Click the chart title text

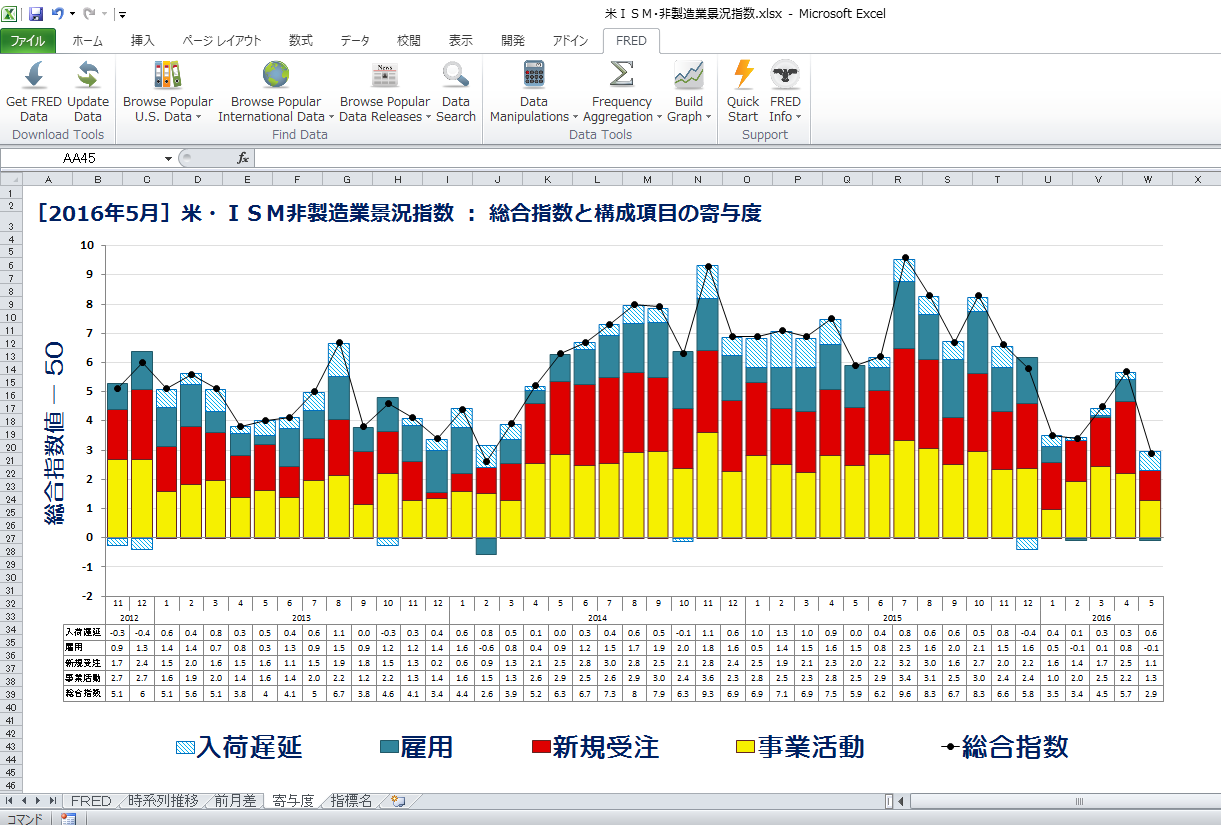coord(398,213)
